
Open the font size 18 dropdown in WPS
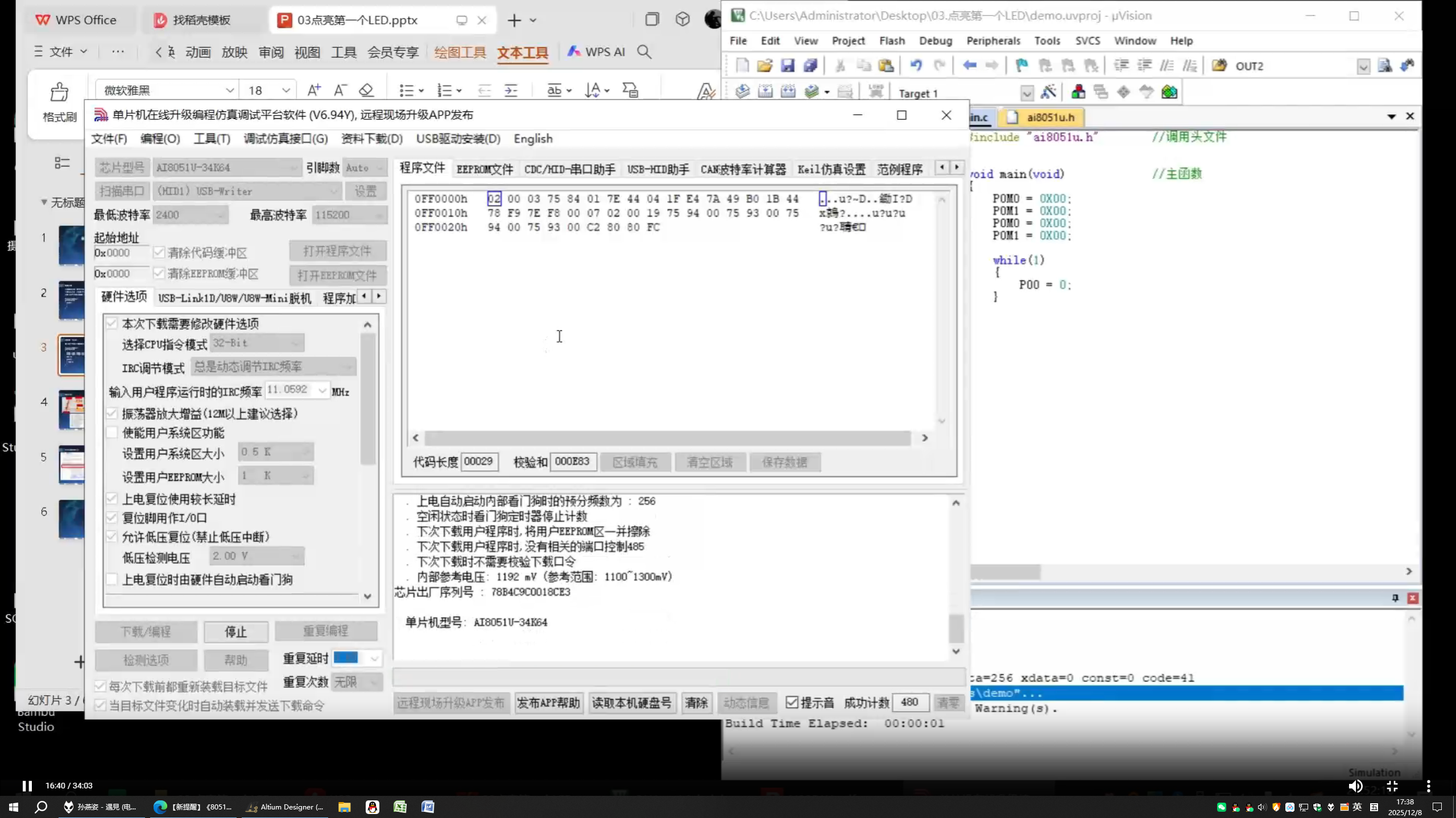(286, 90)
